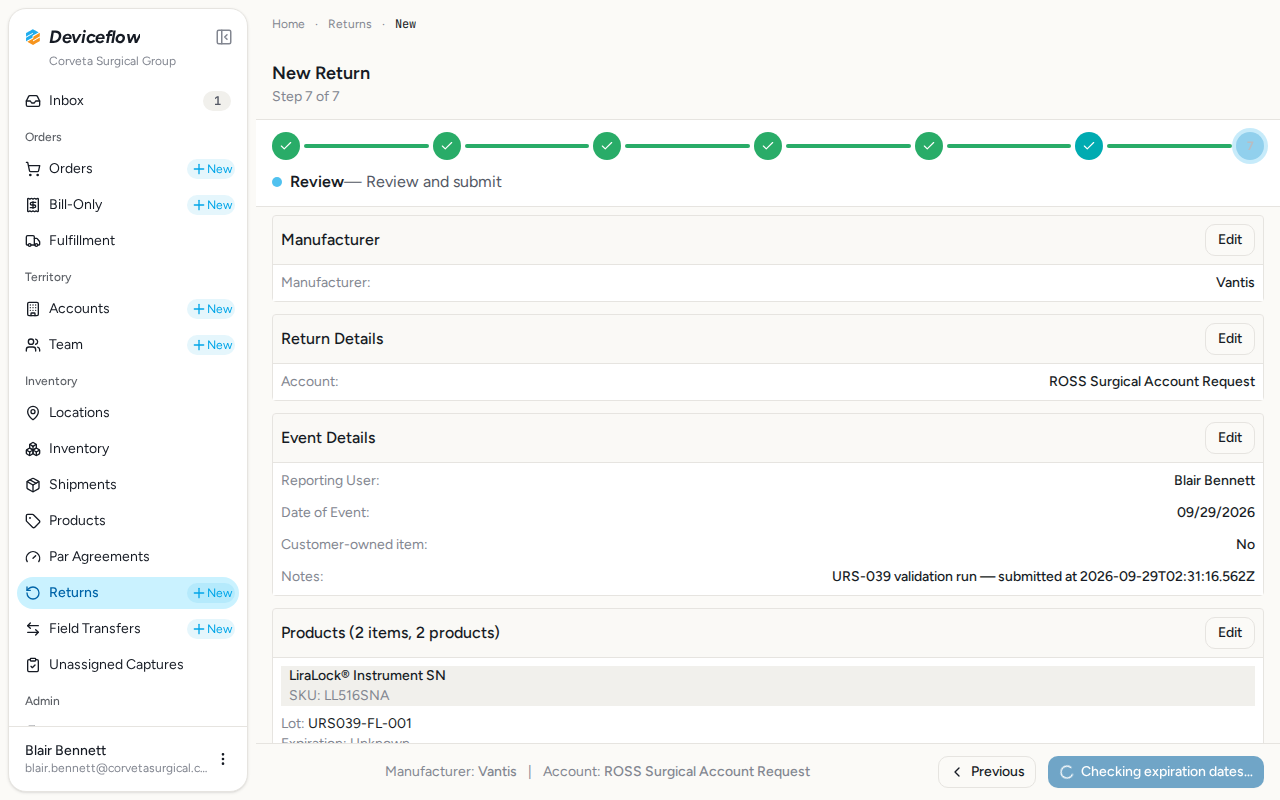Add a new account via +New
Screen dimensions: 1280x800
pos(212,309)
